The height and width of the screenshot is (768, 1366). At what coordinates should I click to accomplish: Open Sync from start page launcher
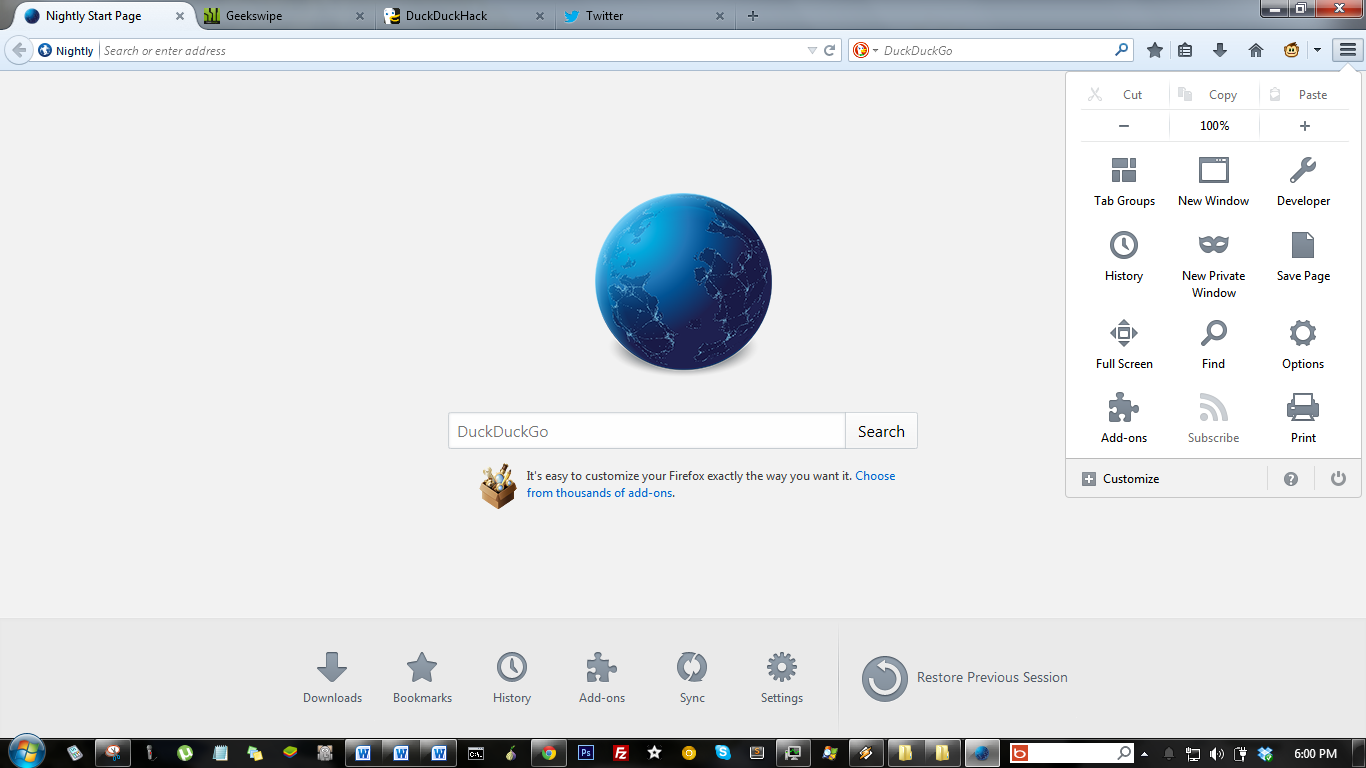point(692,677)
